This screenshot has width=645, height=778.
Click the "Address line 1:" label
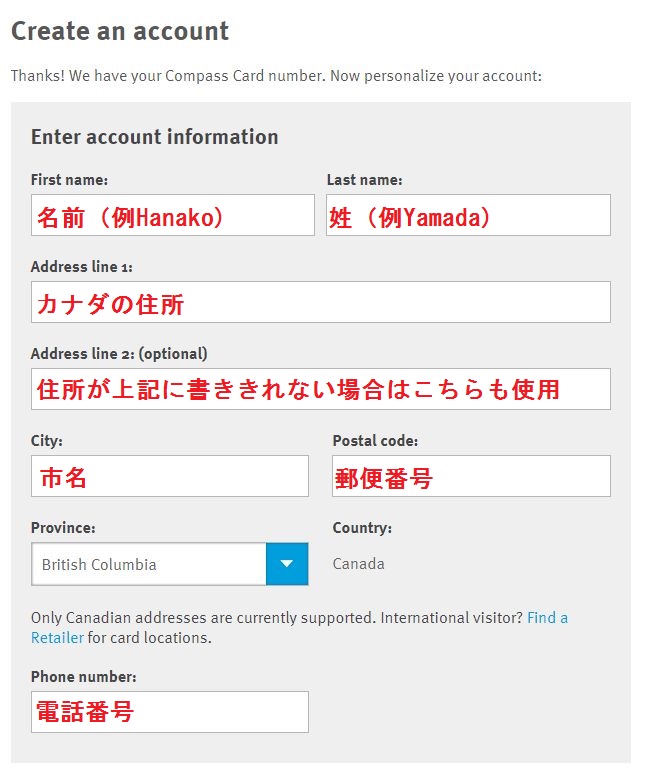coord(82,267)
